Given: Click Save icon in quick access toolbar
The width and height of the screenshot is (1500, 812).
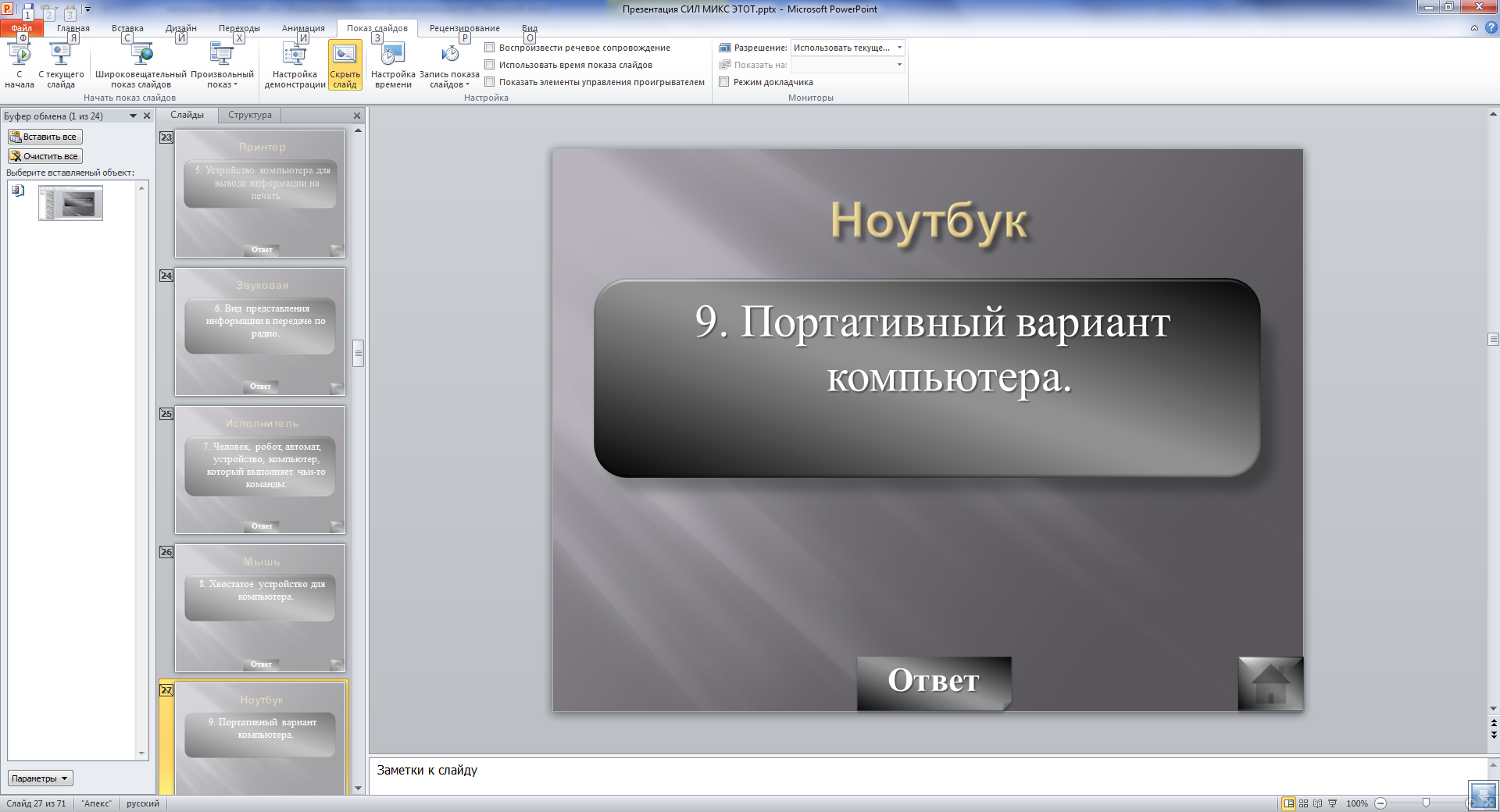Looking at the screenshot, I should [x=28, y=9].
